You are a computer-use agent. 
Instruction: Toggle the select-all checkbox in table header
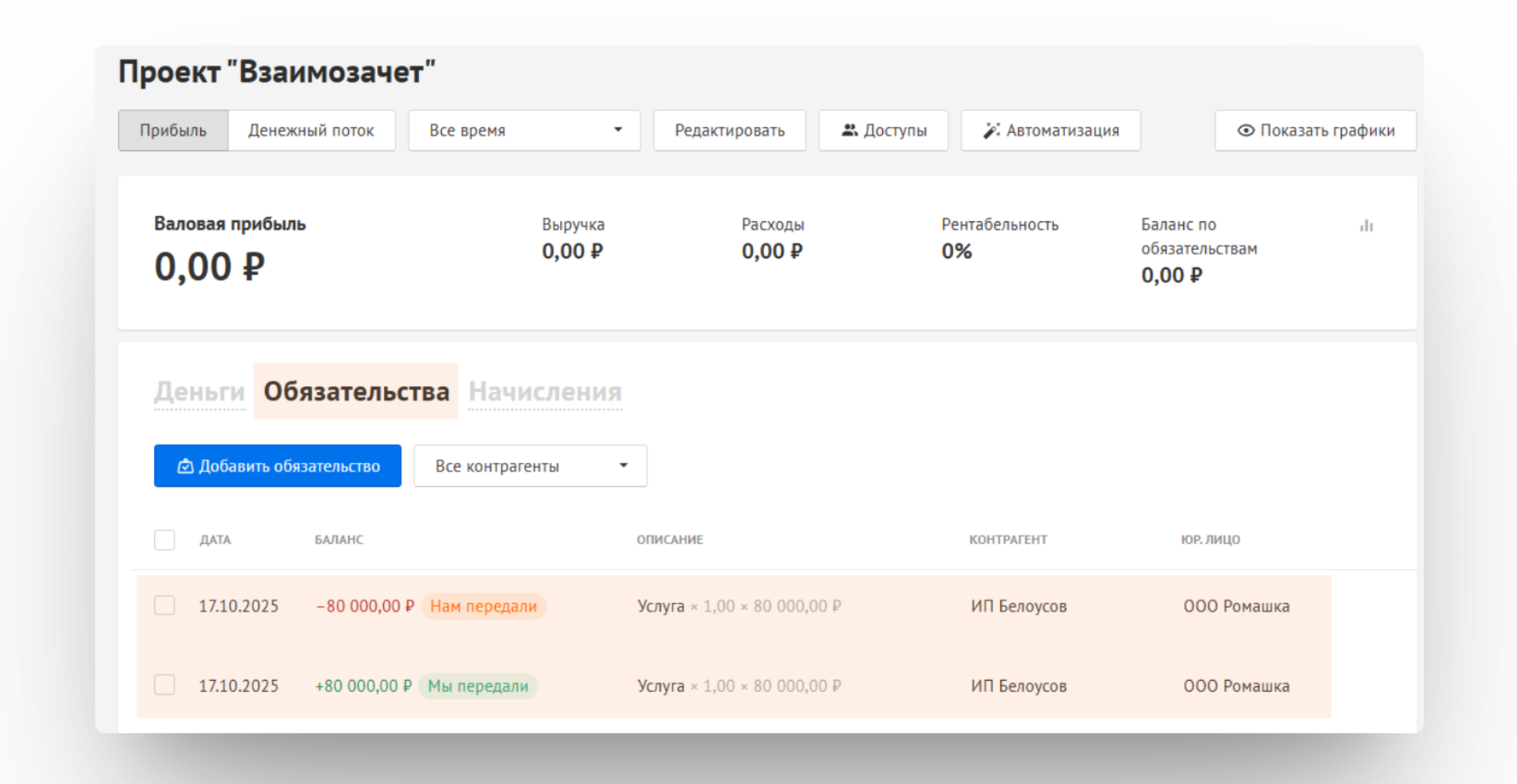tap(164, 540)
